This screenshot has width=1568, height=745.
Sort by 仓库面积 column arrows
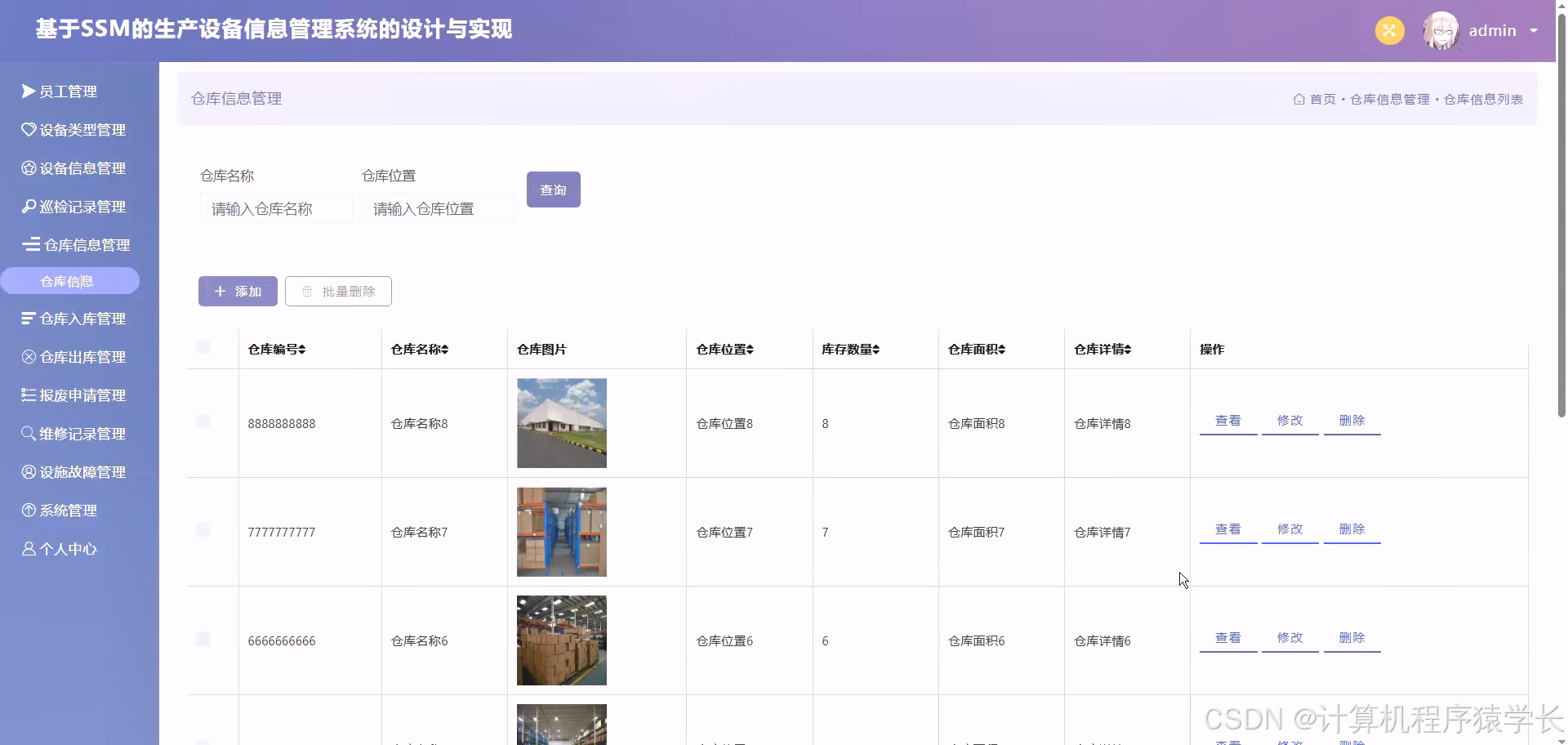coord(1001,350)
